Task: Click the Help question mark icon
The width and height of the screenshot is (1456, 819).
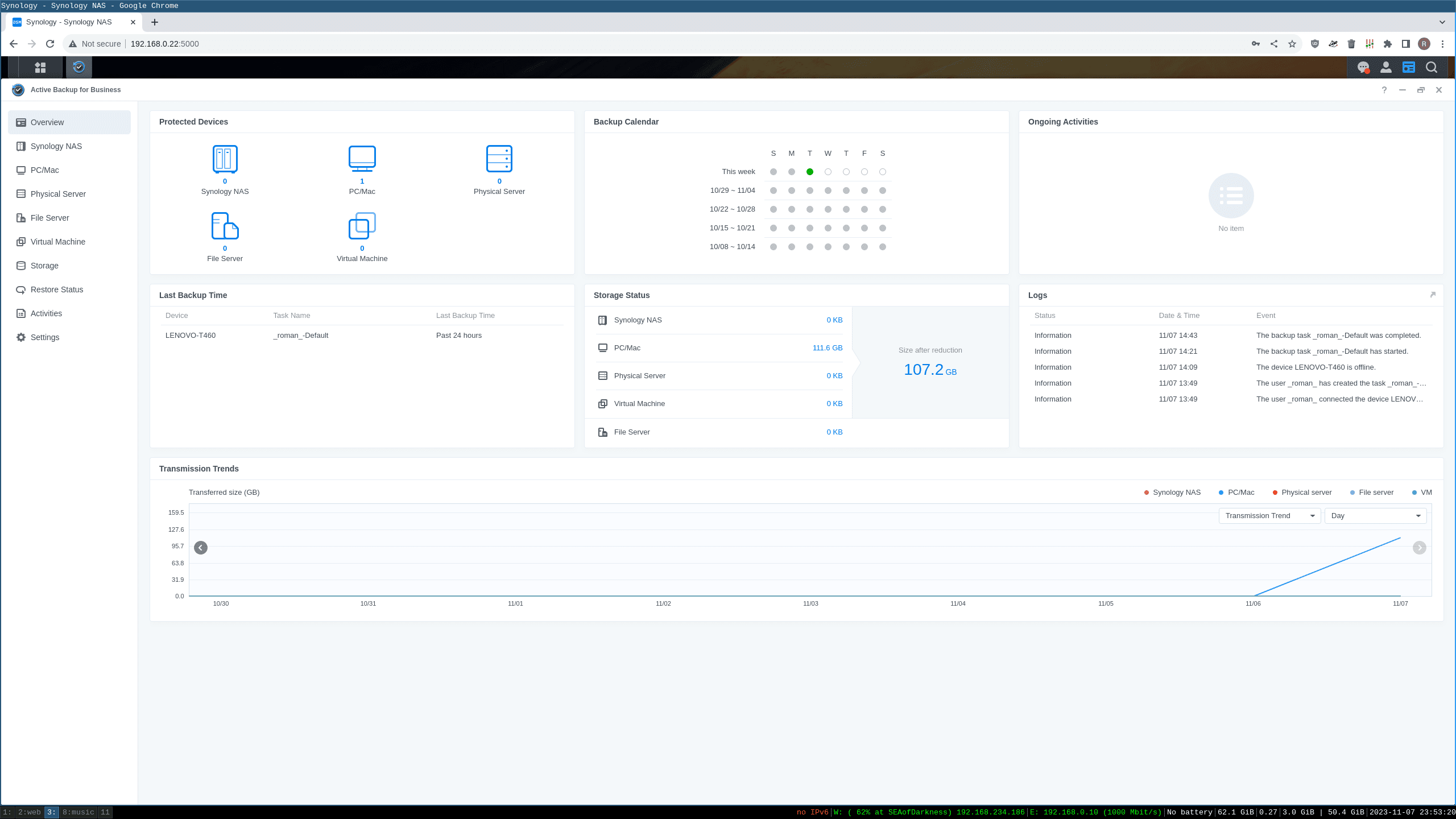Action: (1384, 90)
